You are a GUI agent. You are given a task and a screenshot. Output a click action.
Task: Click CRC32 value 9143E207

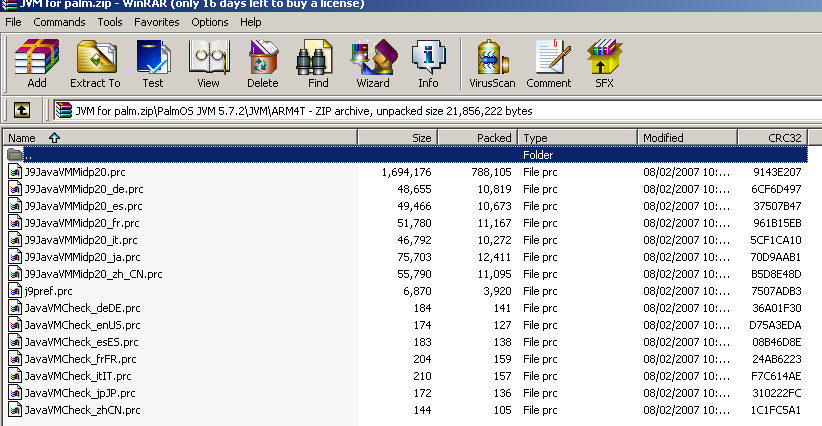pyautogui.click(x=777, y=172)
